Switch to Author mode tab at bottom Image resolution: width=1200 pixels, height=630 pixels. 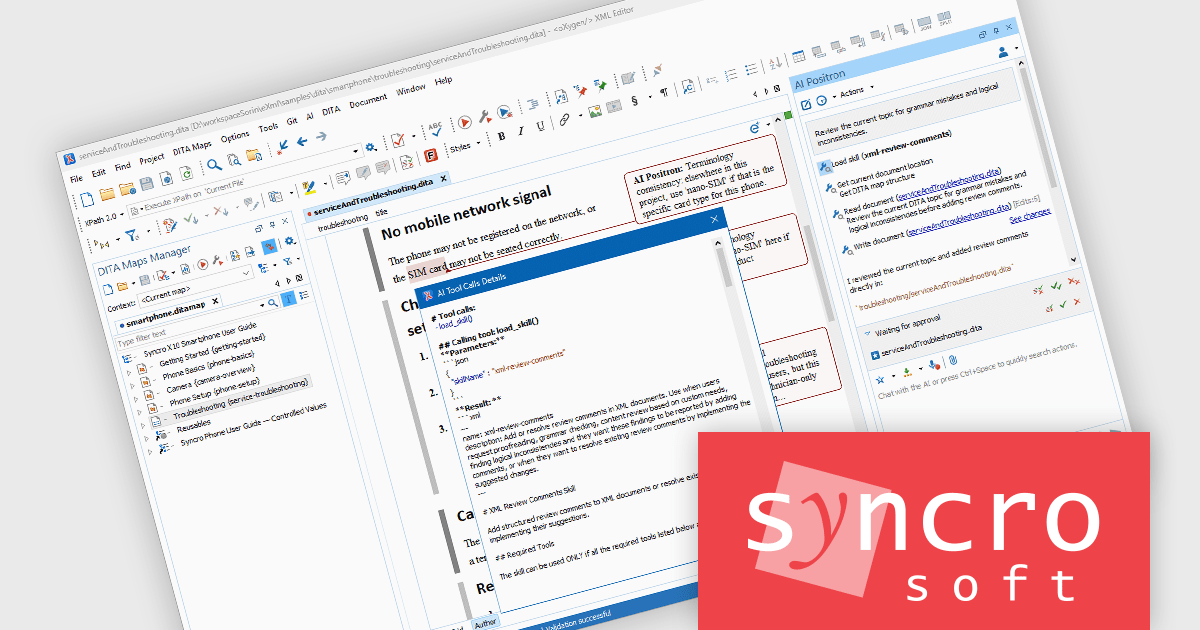[x=485, y=622]
